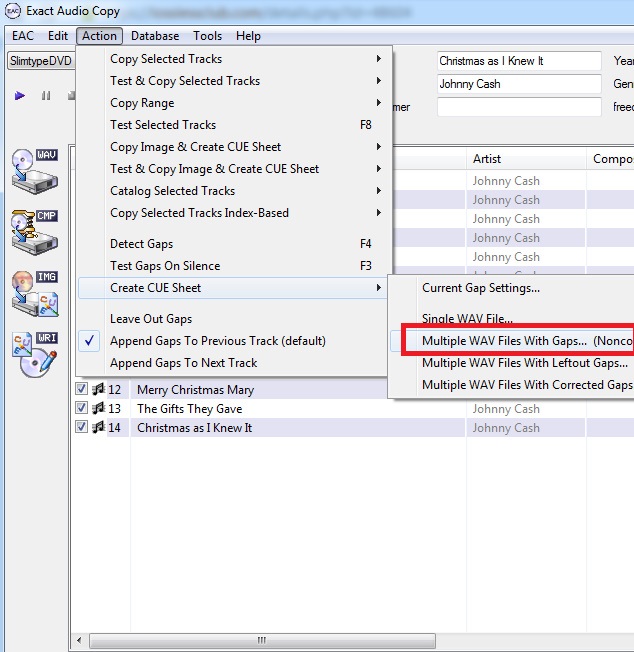634x652 pixels.
Task: Select track 14 Christmas as I Knew It
Action: point(195,428)
